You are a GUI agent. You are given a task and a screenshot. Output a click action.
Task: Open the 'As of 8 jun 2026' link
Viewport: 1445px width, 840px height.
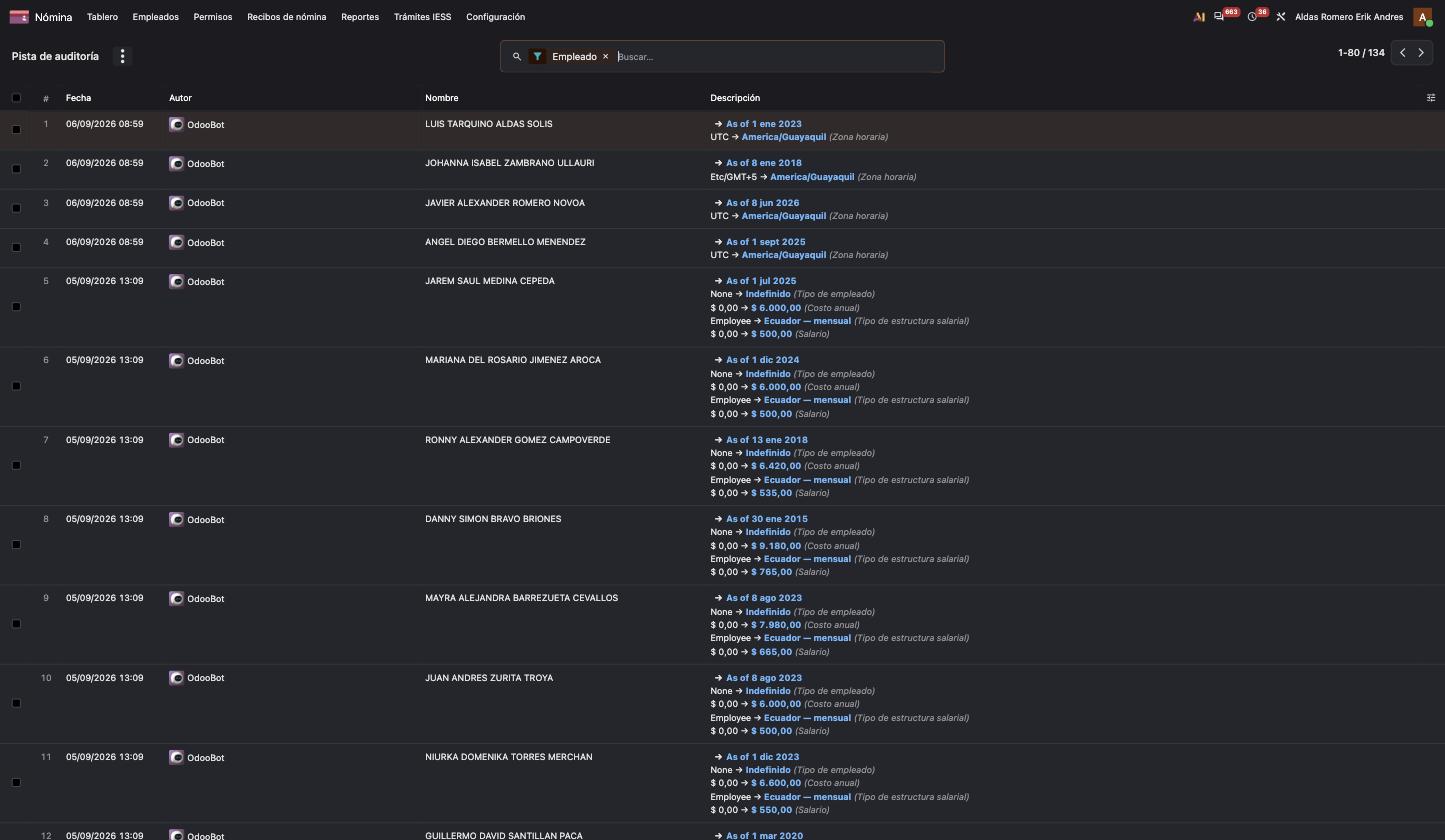(762, 203)
